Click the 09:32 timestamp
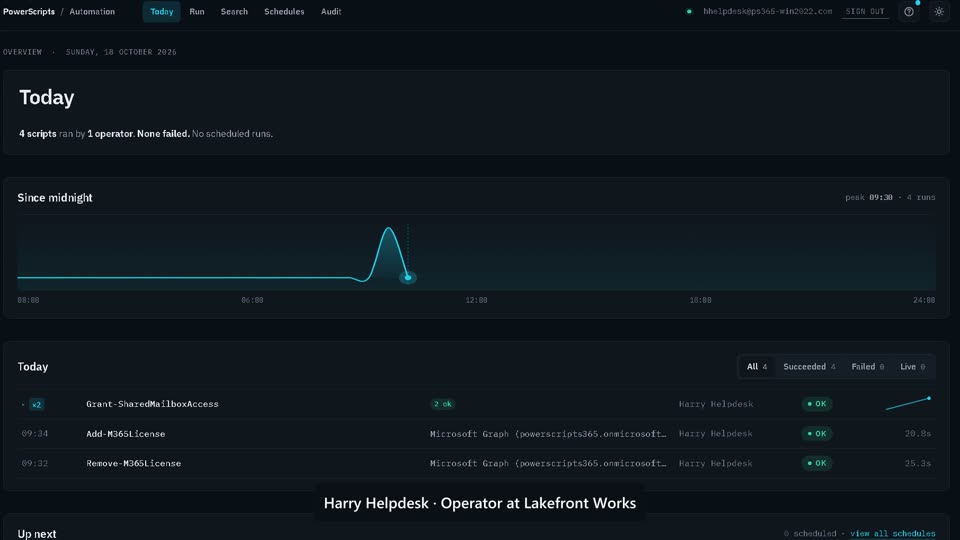Viewport: 960px width, 540px height. coord(35,463)
